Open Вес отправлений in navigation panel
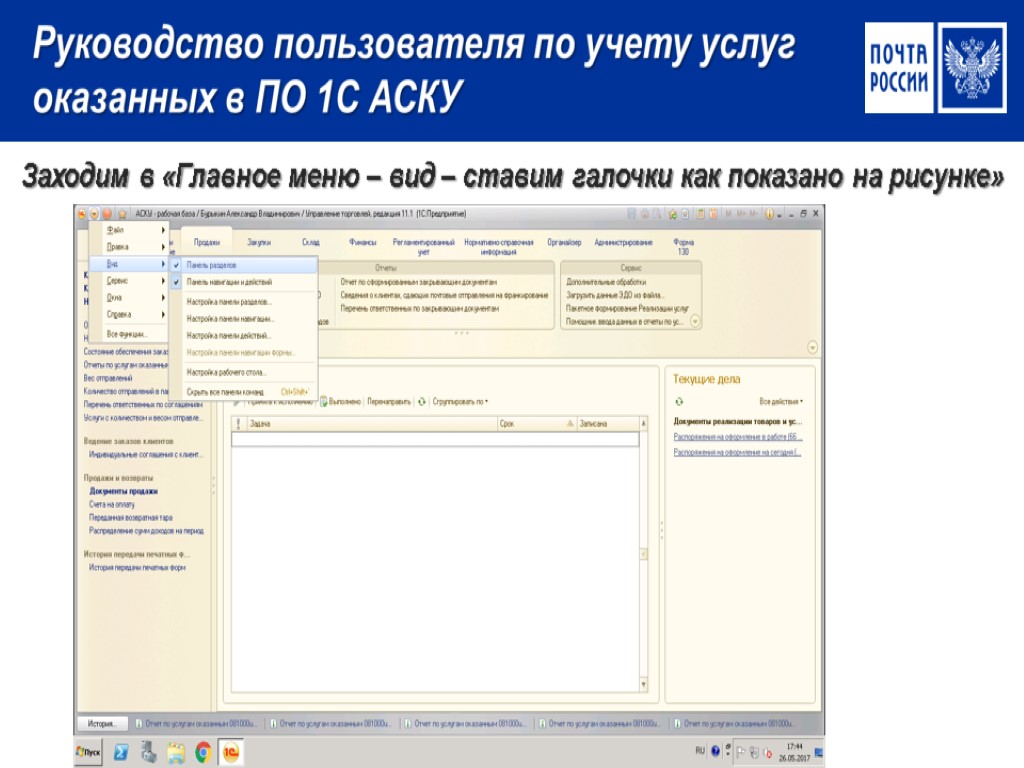1024x768 pixels. click(108, 378)
